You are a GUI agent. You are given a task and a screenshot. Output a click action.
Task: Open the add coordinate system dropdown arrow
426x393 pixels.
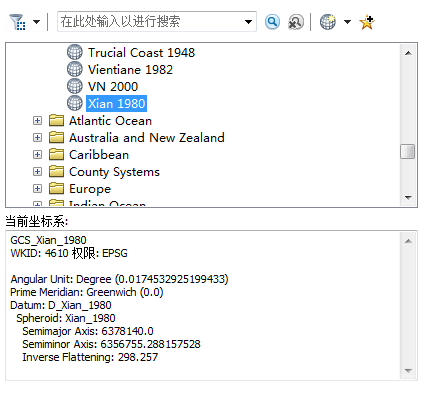[x=347, y=22]
